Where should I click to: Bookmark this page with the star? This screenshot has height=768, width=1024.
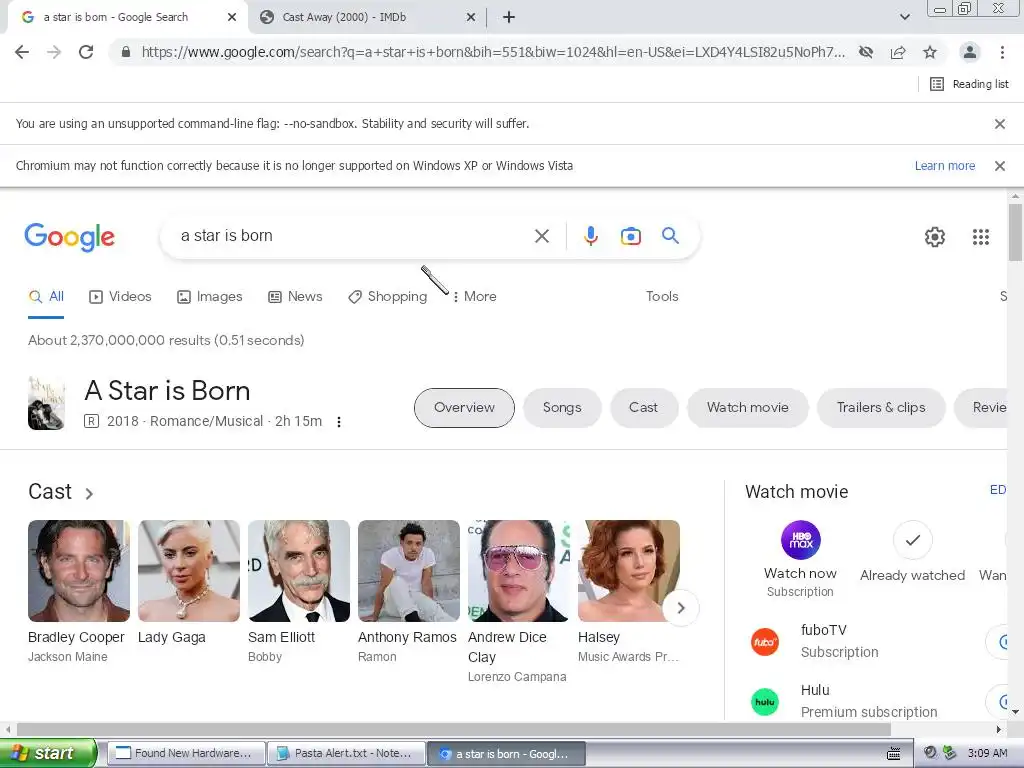[x=930, y=52]
